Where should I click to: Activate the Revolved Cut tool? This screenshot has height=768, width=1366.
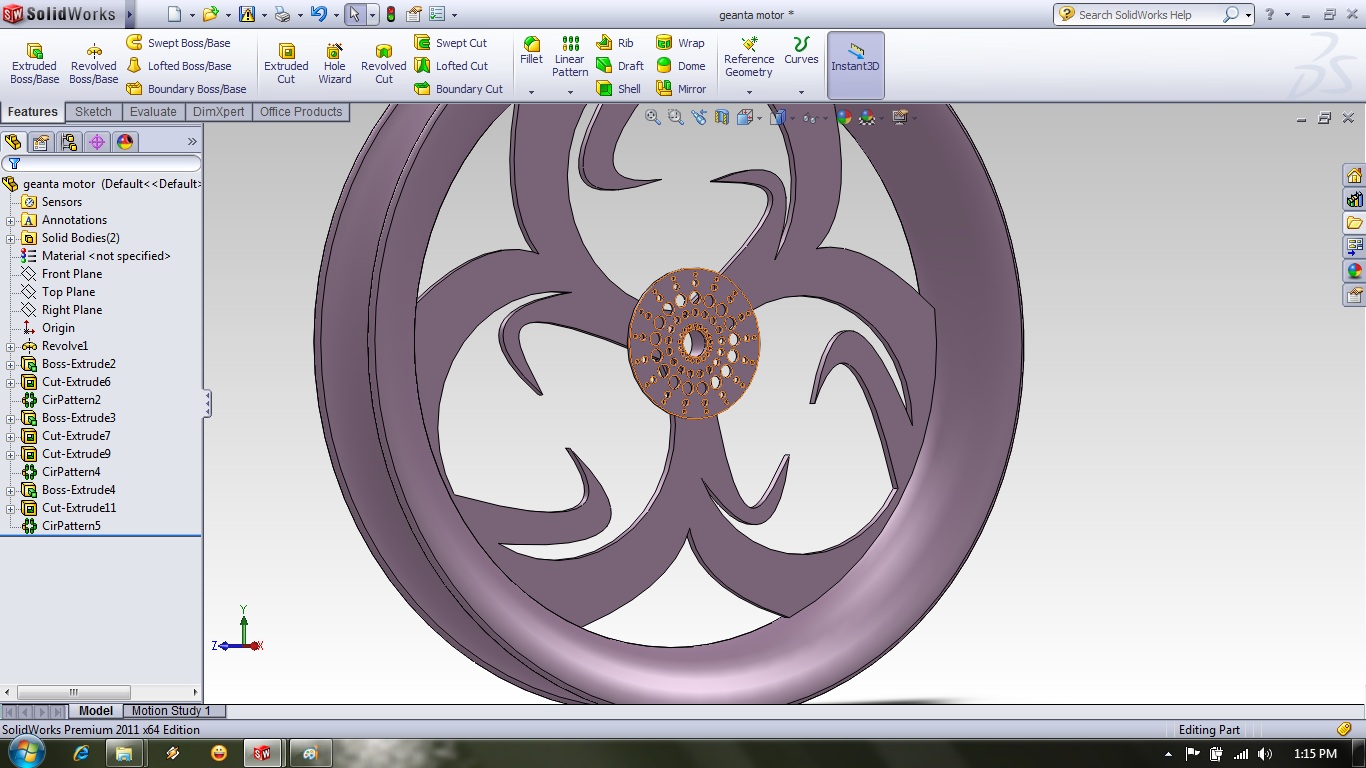click(384, 64)
